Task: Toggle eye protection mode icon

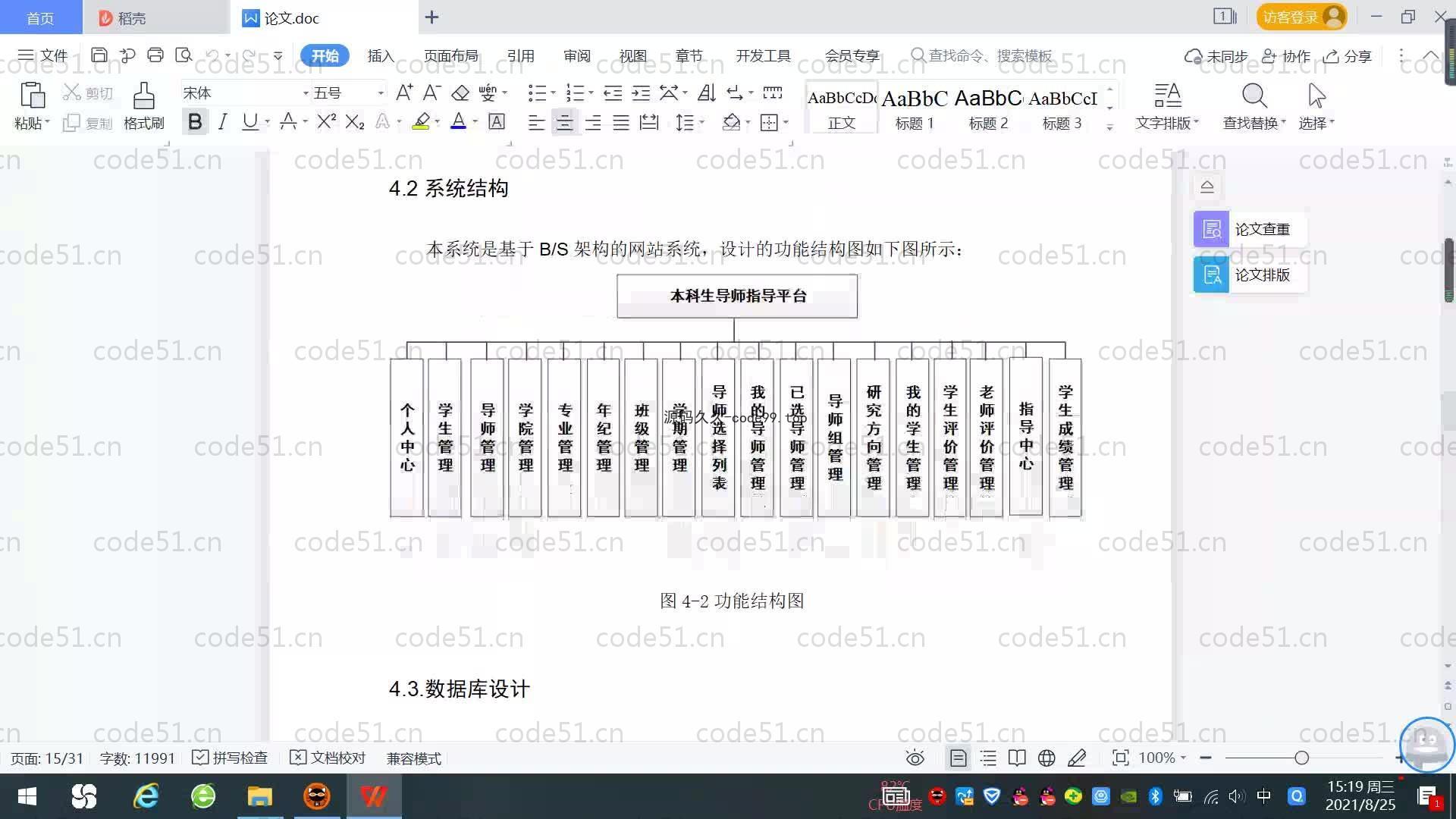Action: point(915,758)
